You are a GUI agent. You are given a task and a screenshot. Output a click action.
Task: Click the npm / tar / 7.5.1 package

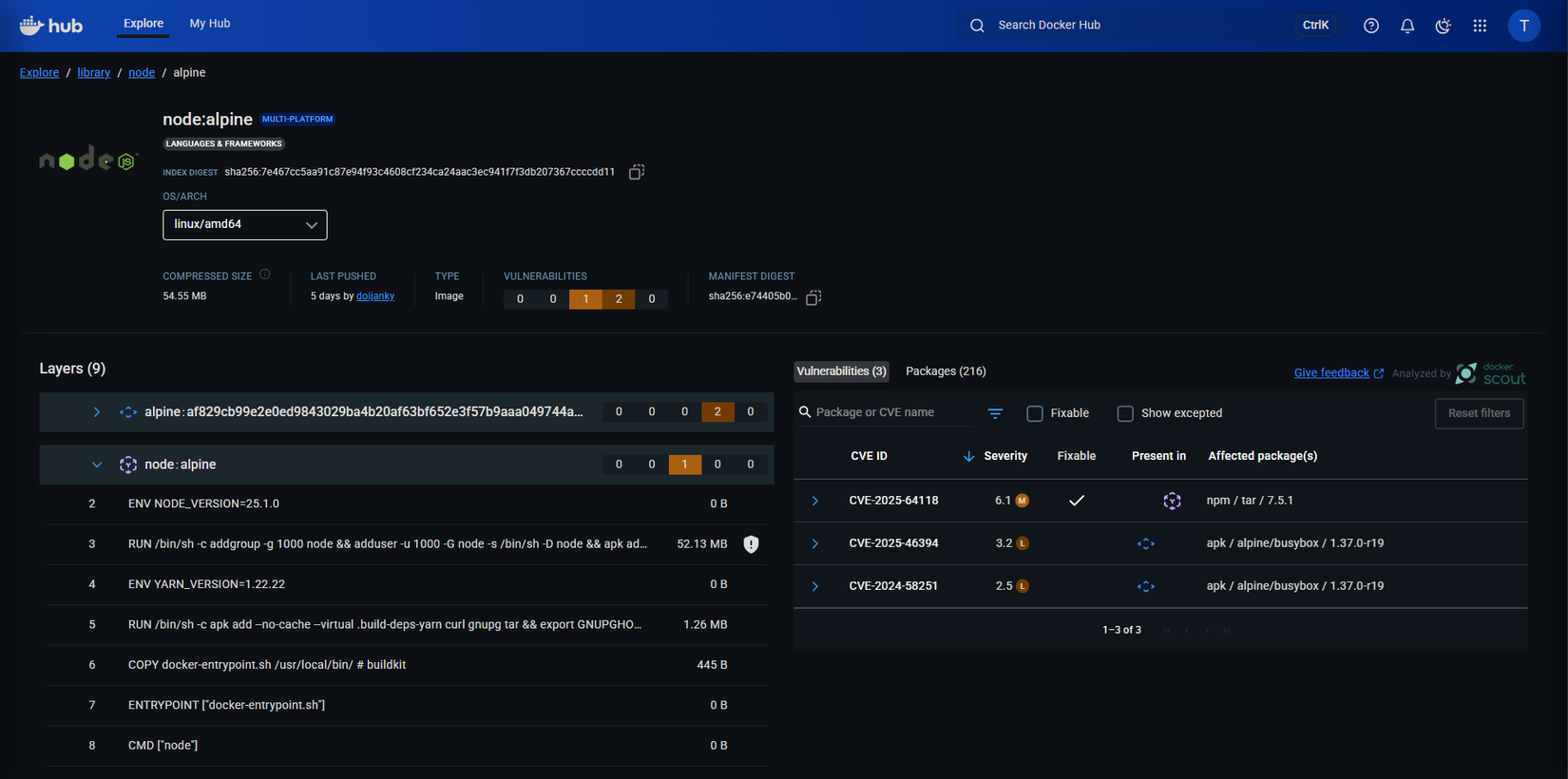(1250, 501)
